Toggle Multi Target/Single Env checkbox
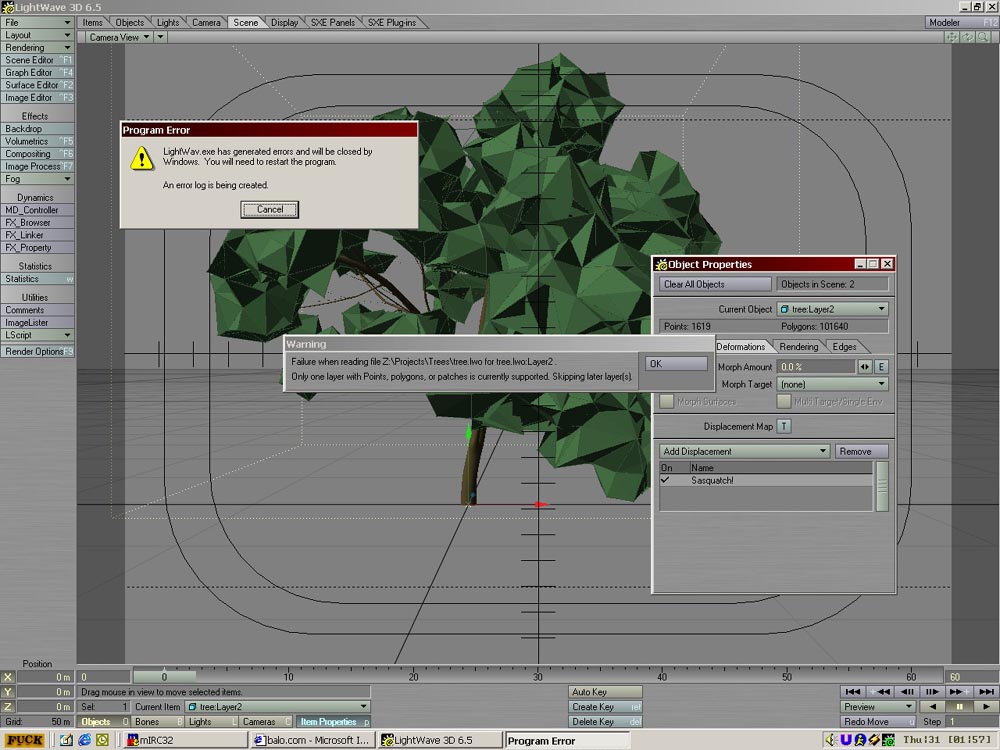1000x750 pixels. point(784,401)
